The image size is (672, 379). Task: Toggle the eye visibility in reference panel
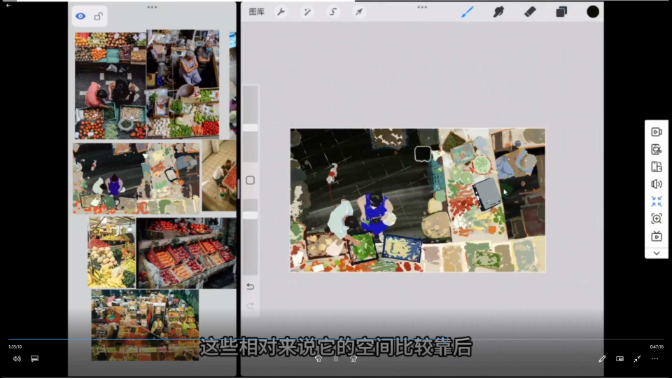point(81,16)
